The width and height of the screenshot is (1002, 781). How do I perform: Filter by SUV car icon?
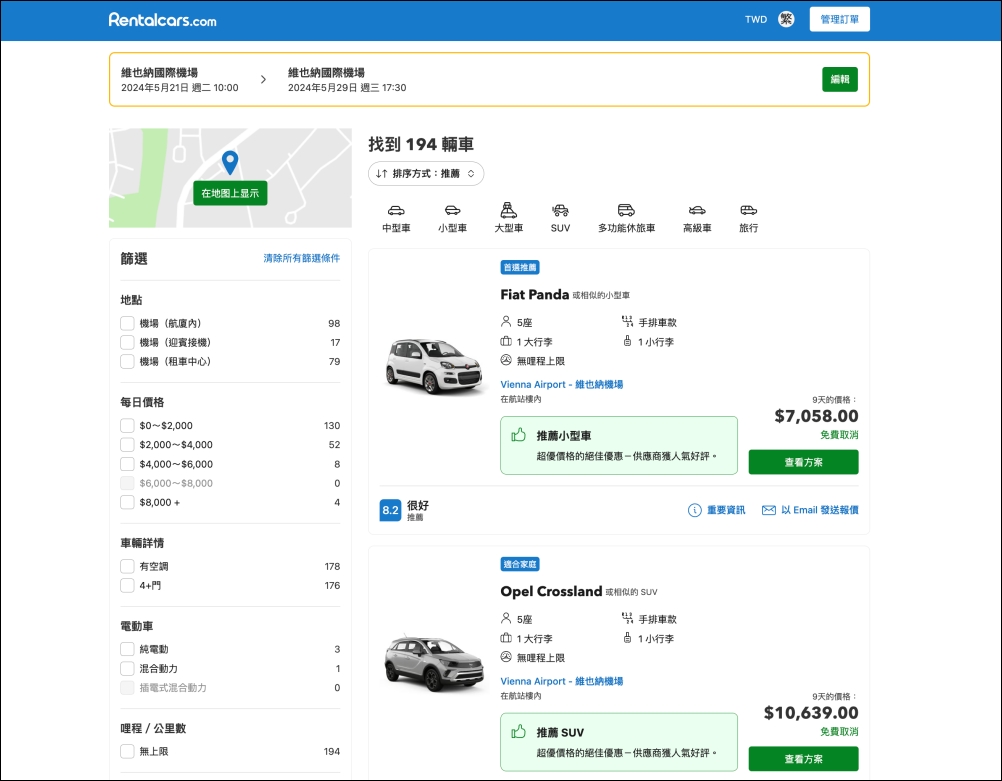coord(560,210)
